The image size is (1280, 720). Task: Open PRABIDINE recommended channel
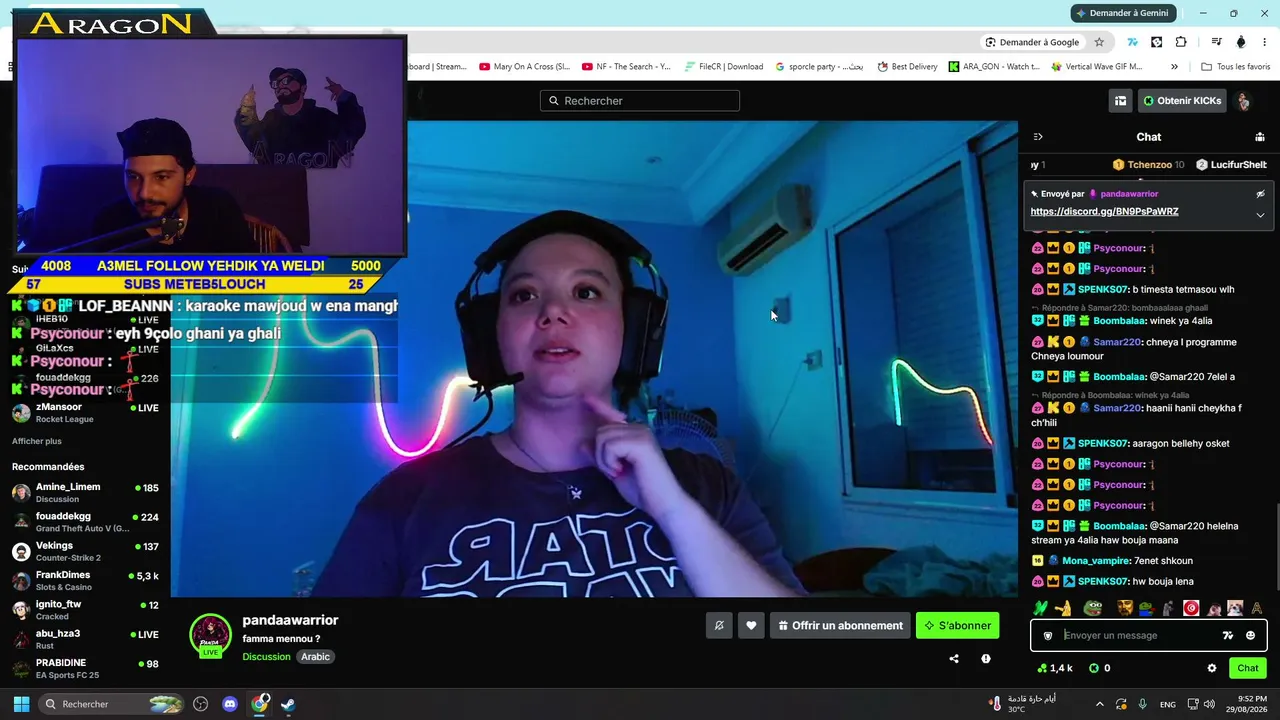(85, 668)
